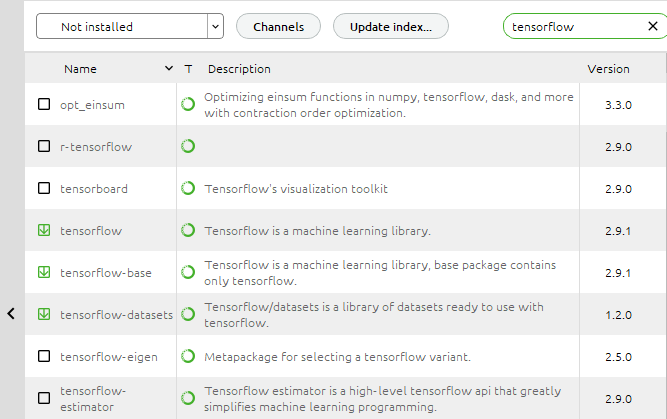
Task: Focus the tensorflow search input field
Action: (x=576, y=26)
